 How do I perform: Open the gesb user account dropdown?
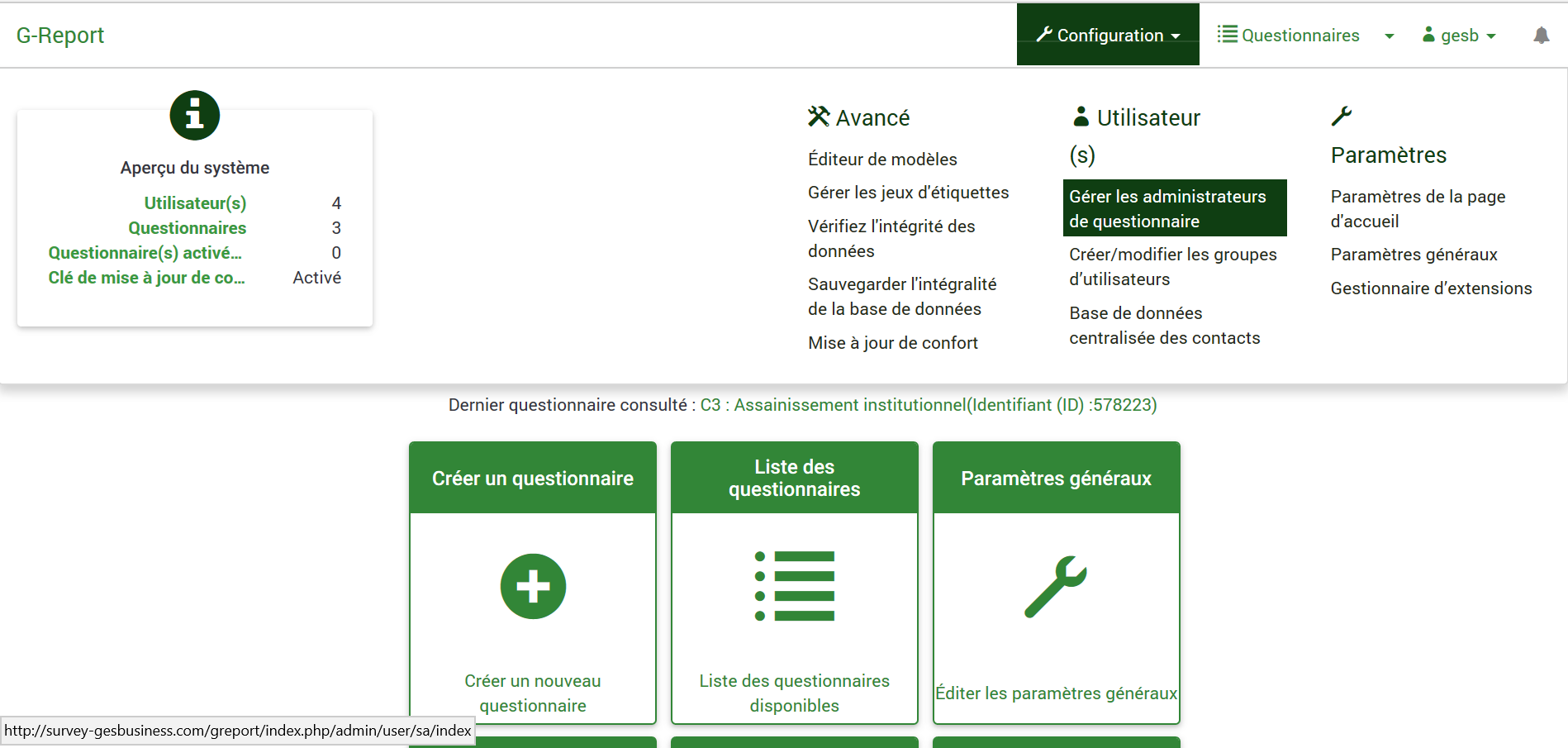pos(1459,36)
